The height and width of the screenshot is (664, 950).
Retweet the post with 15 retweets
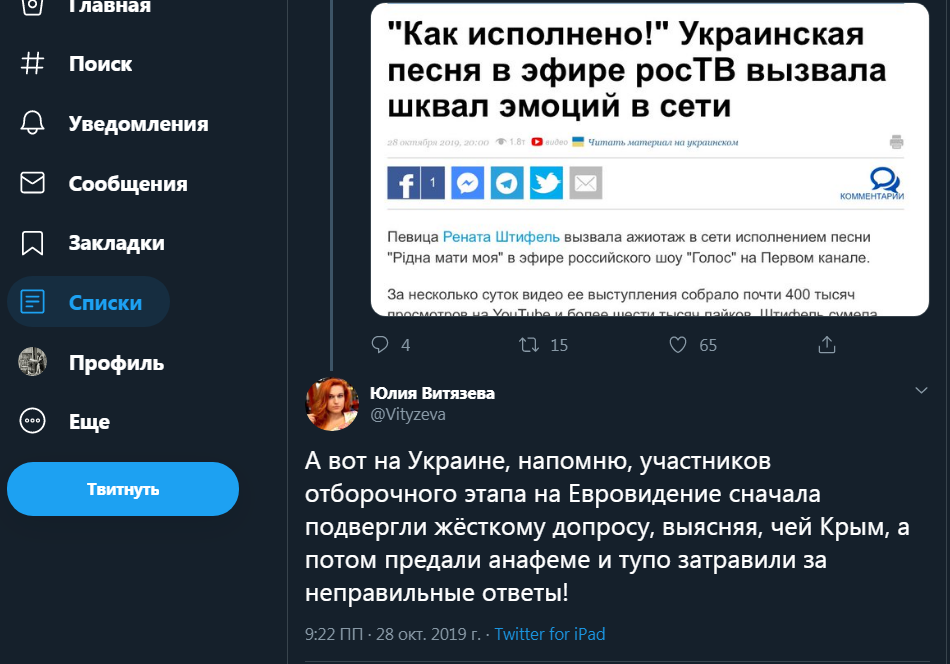[529, 345]
